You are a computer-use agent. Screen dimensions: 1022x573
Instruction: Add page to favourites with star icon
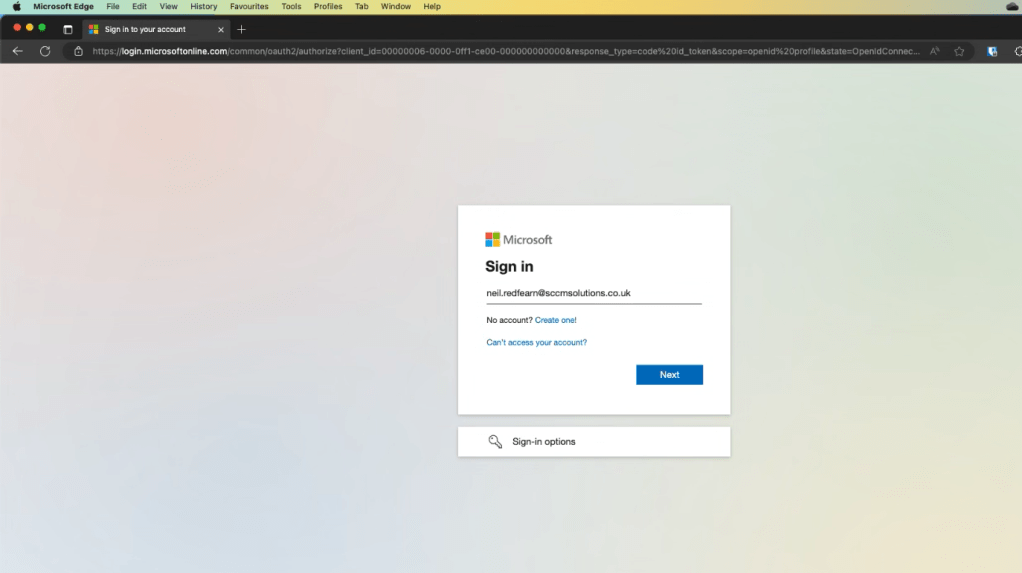pyautogui.click(x=959, y=51)
